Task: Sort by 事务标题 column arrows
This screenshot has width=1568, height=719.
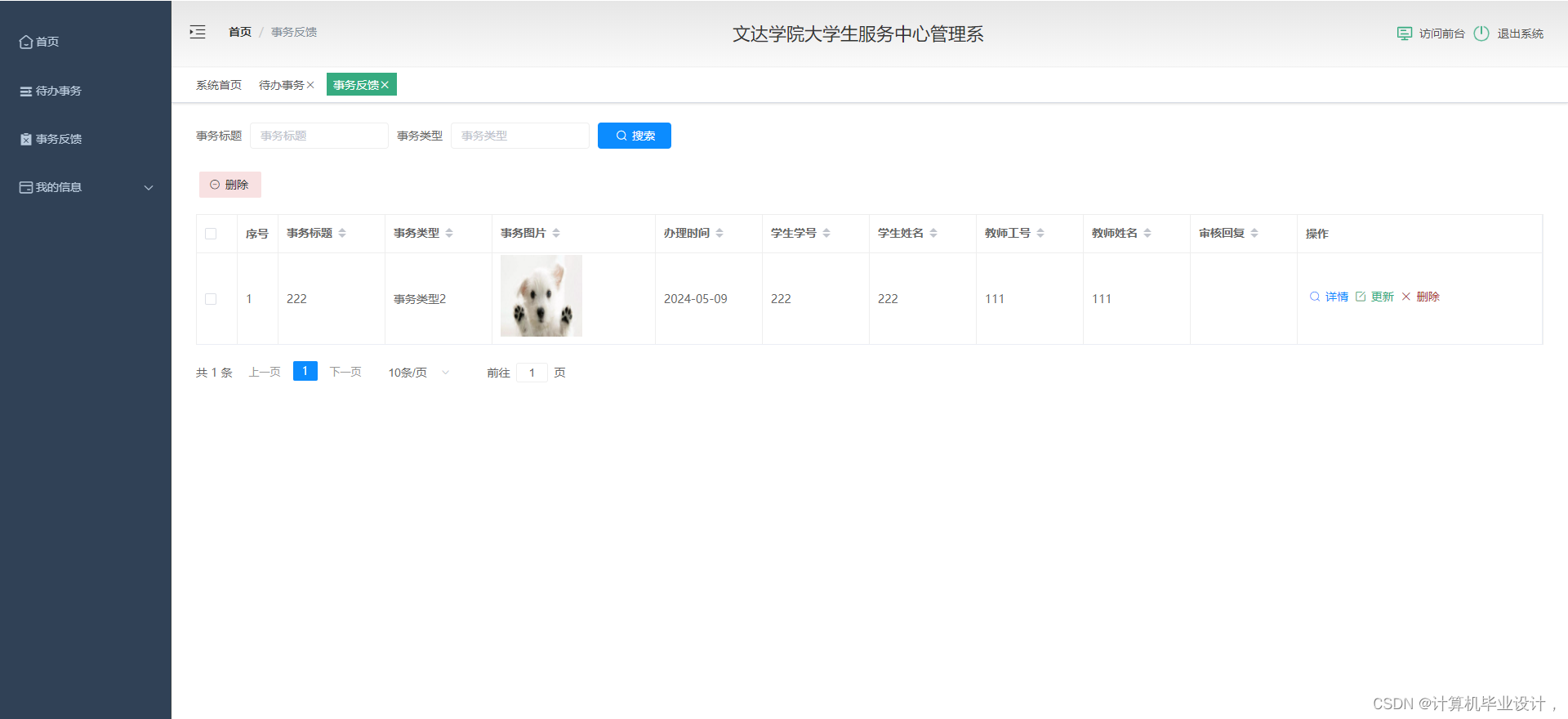Action: (342, 233)
